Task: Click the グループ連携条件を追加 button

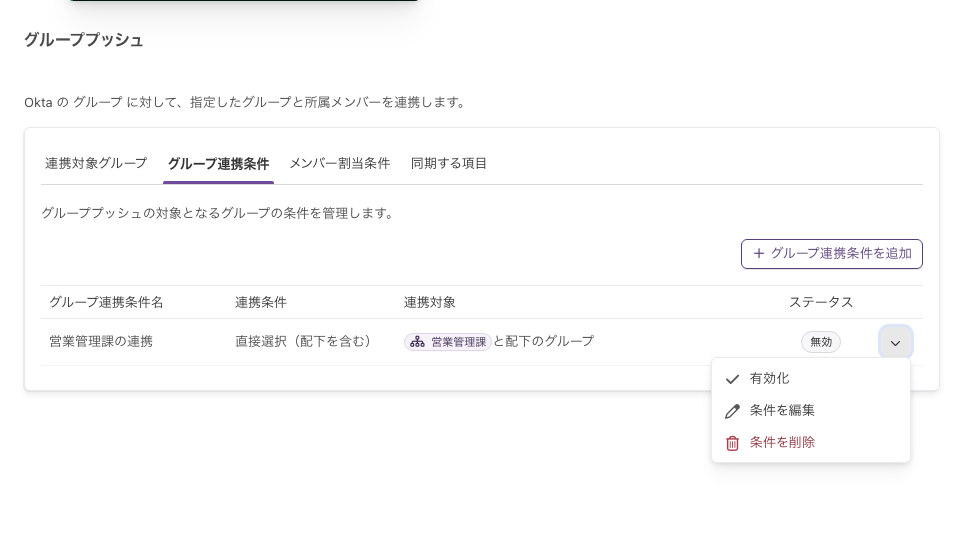Action: 832,254
